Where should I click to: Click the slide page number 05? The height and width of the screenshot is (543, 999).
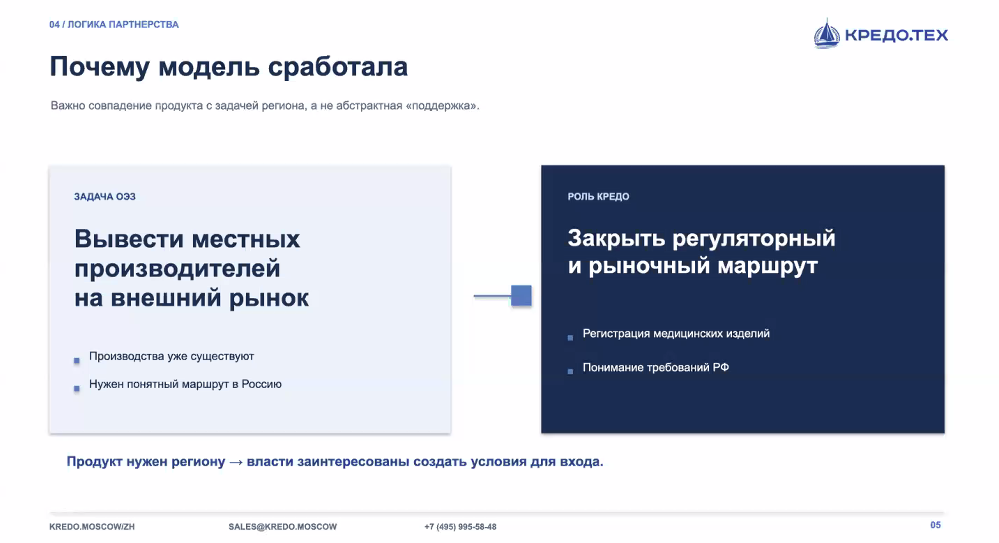[x=935, y=525]
